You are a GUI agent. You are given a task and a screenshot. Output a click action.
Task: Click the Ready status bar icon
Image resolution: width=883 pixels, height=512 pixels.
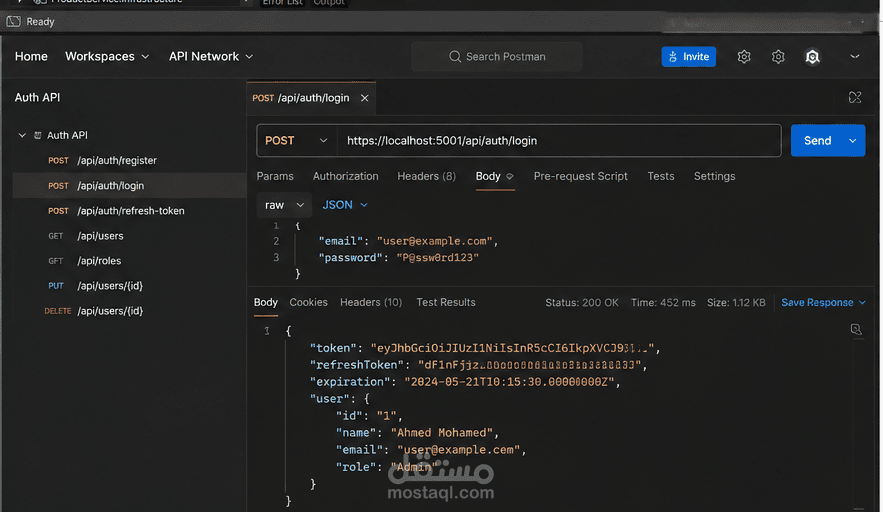14,21
